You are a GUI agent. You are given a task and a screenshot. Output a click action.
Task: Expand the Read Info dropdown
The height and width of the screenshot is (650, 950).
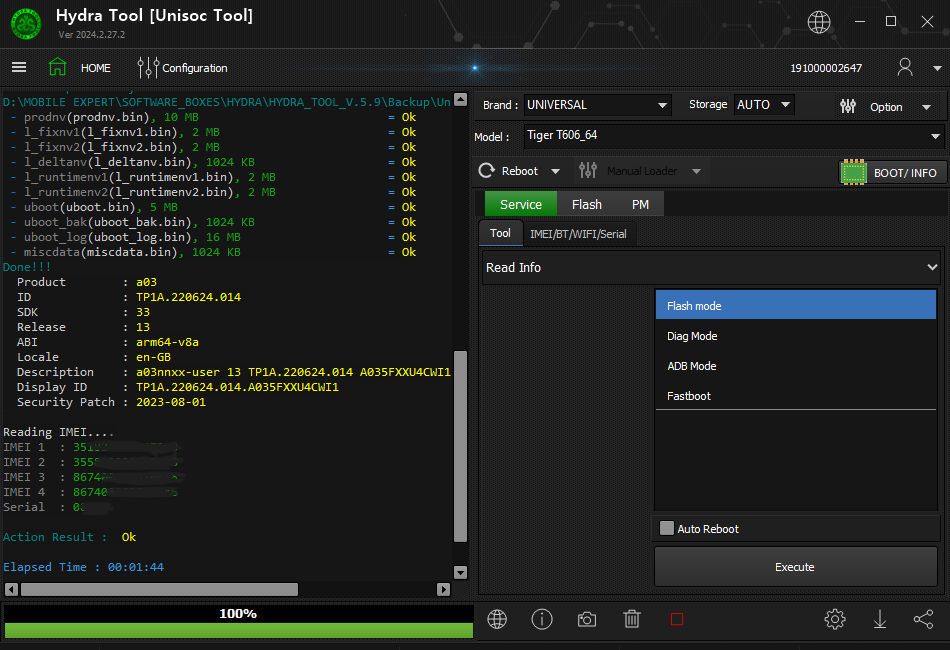pyautogui.click(x=932, y=268)
